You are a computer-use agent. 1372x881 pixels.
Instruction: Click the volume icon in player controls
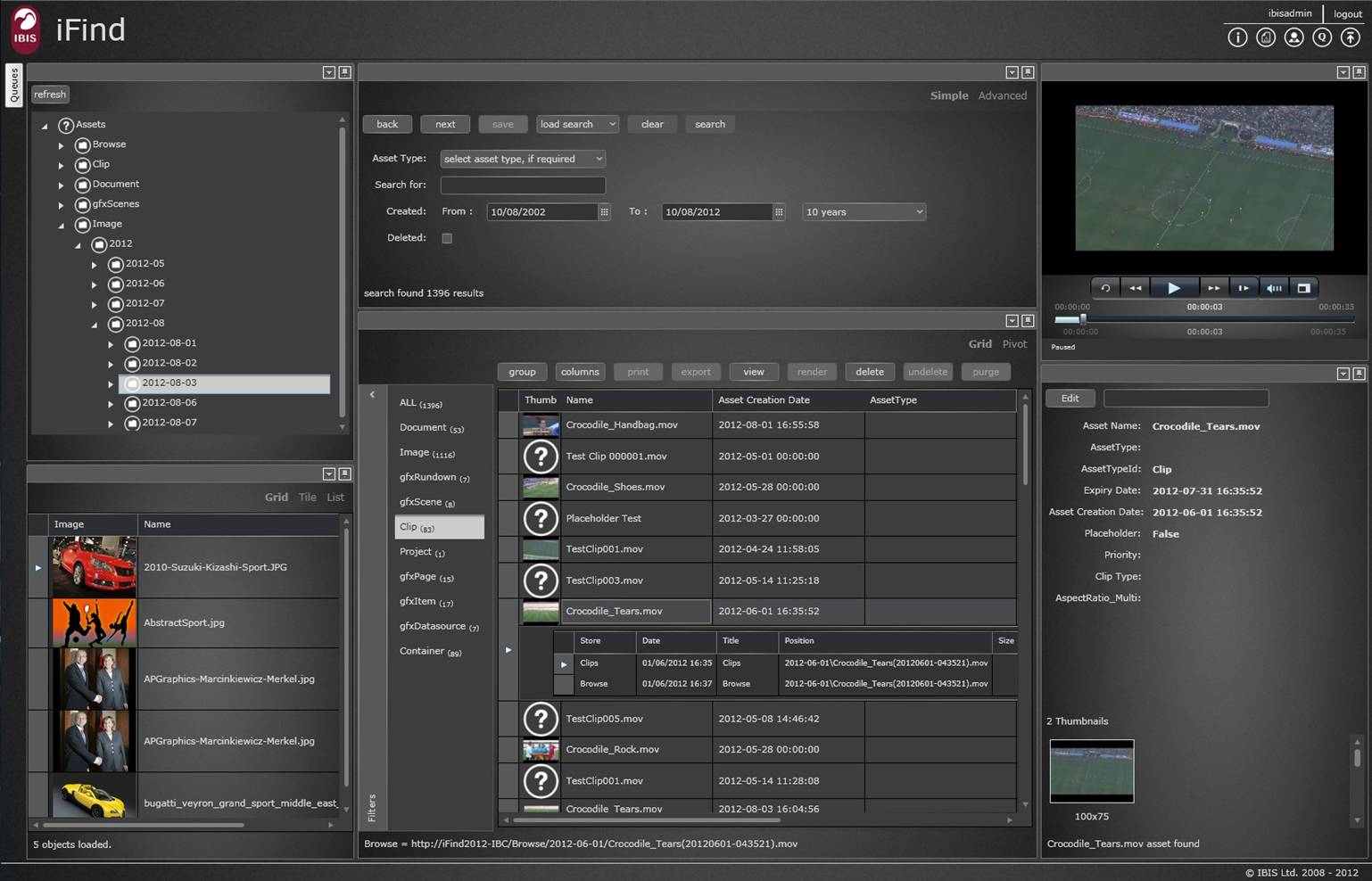pos(1274,288)
